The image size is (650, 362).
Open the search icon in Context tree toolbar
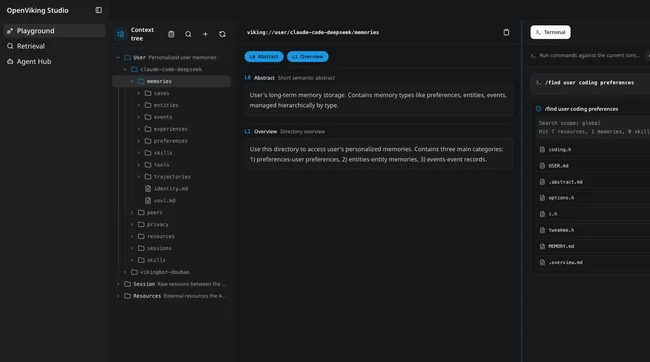point(188,34)
